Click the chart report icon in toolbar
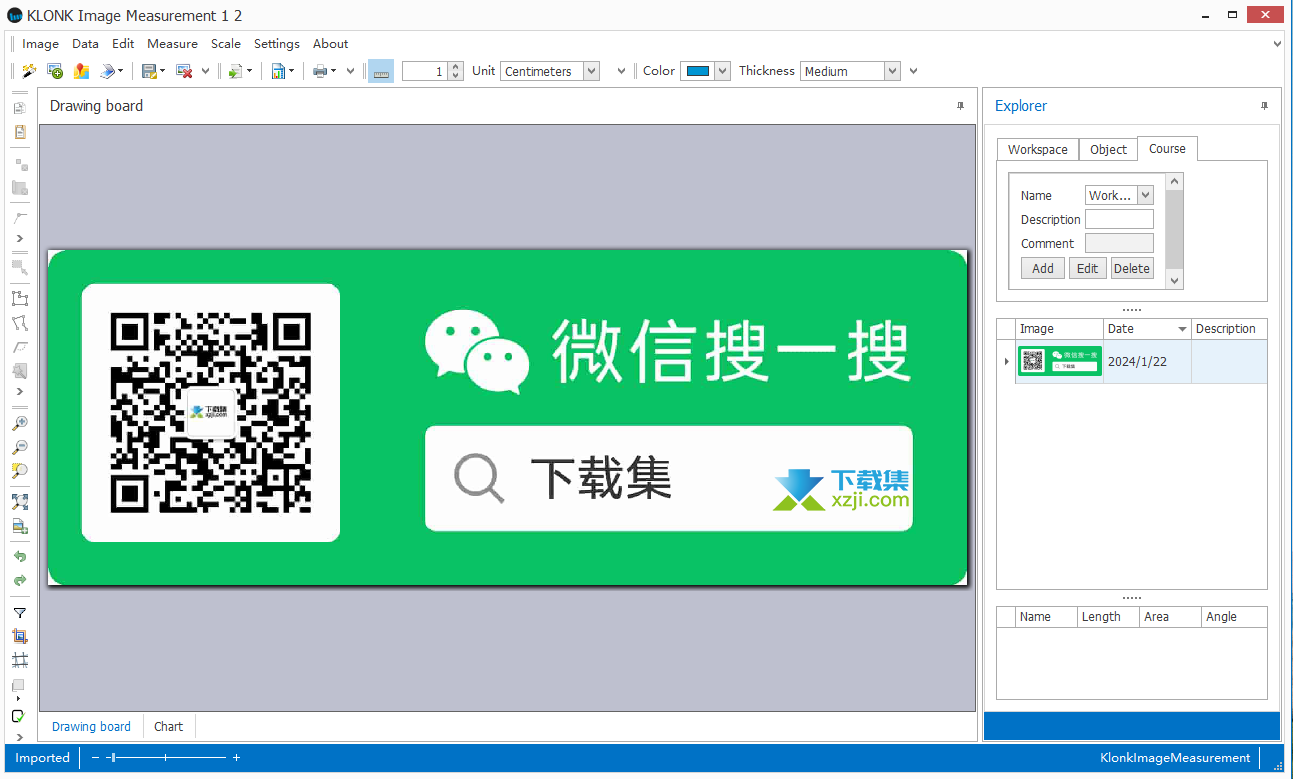The height and width of the screenshot is (779, 1293). coord(278,71)
